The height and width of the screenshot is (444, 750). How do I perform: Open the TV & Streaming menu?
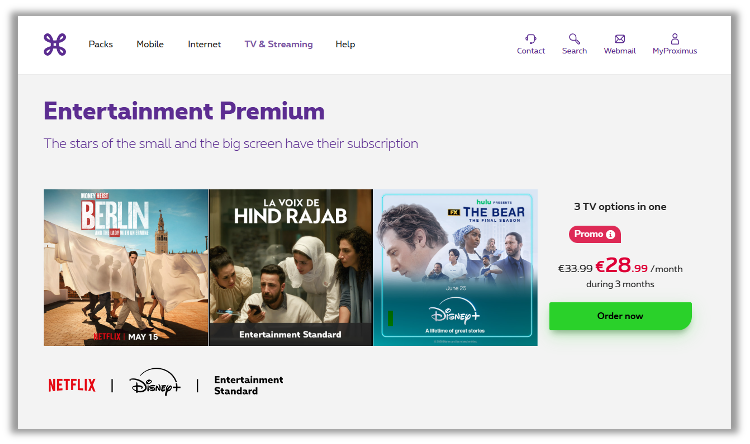point(278,44)
